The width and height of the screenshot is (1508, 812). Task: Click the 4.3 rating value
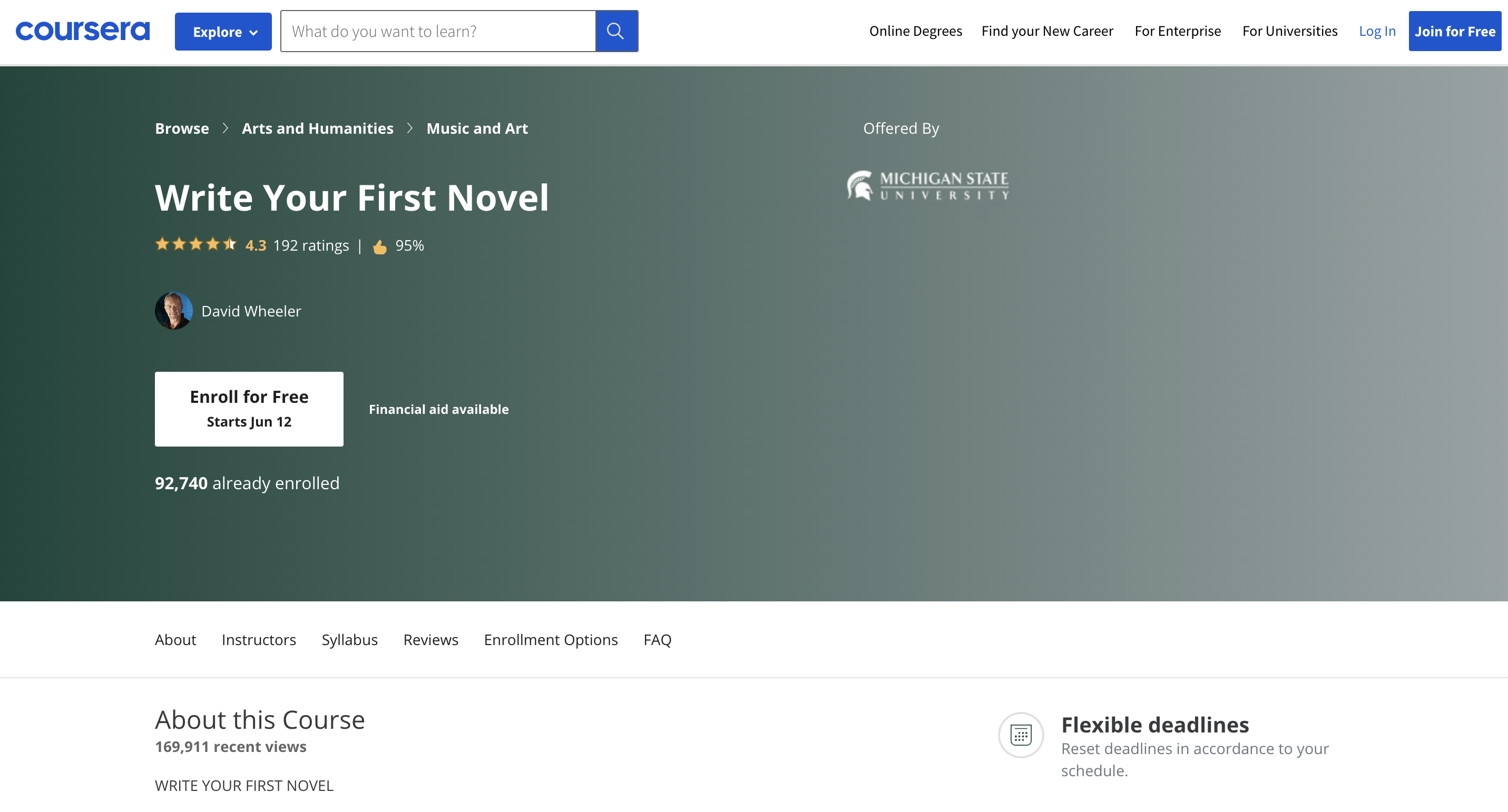(x=256, y=246)
